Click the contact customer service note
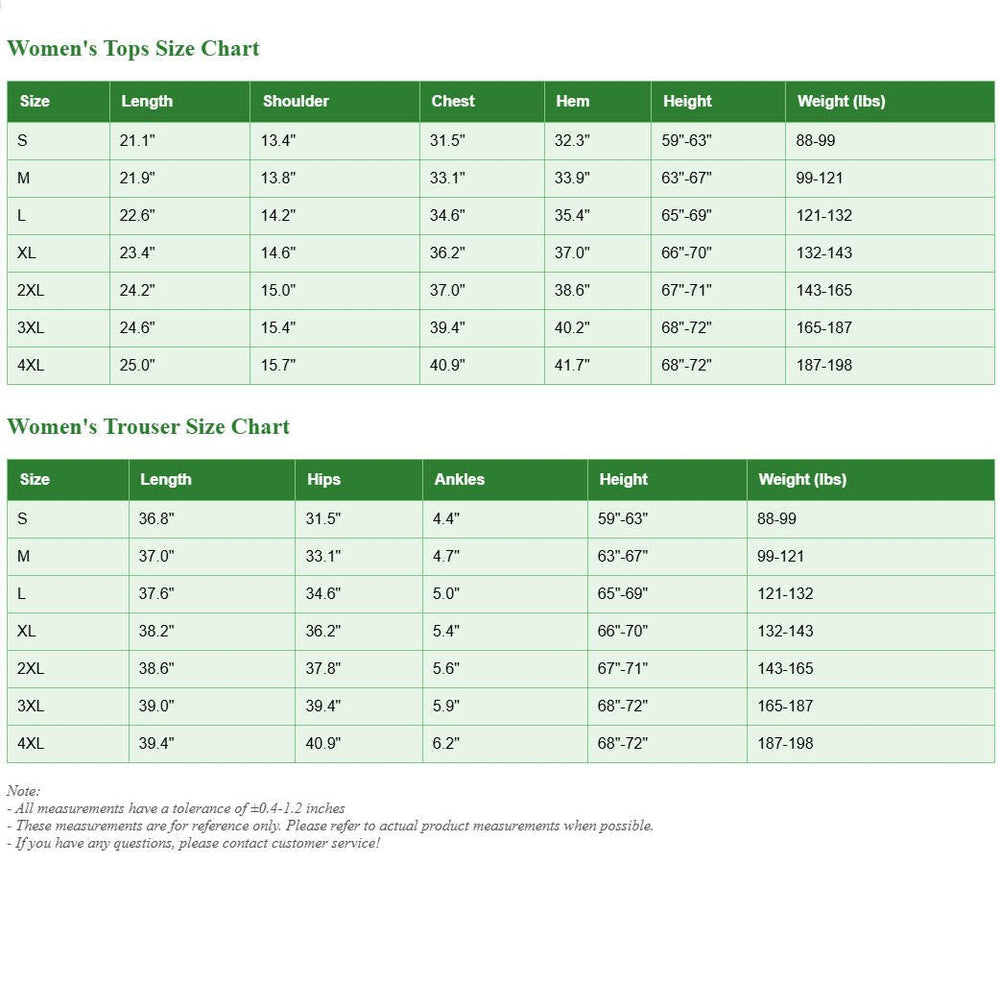 pos(193,843)
